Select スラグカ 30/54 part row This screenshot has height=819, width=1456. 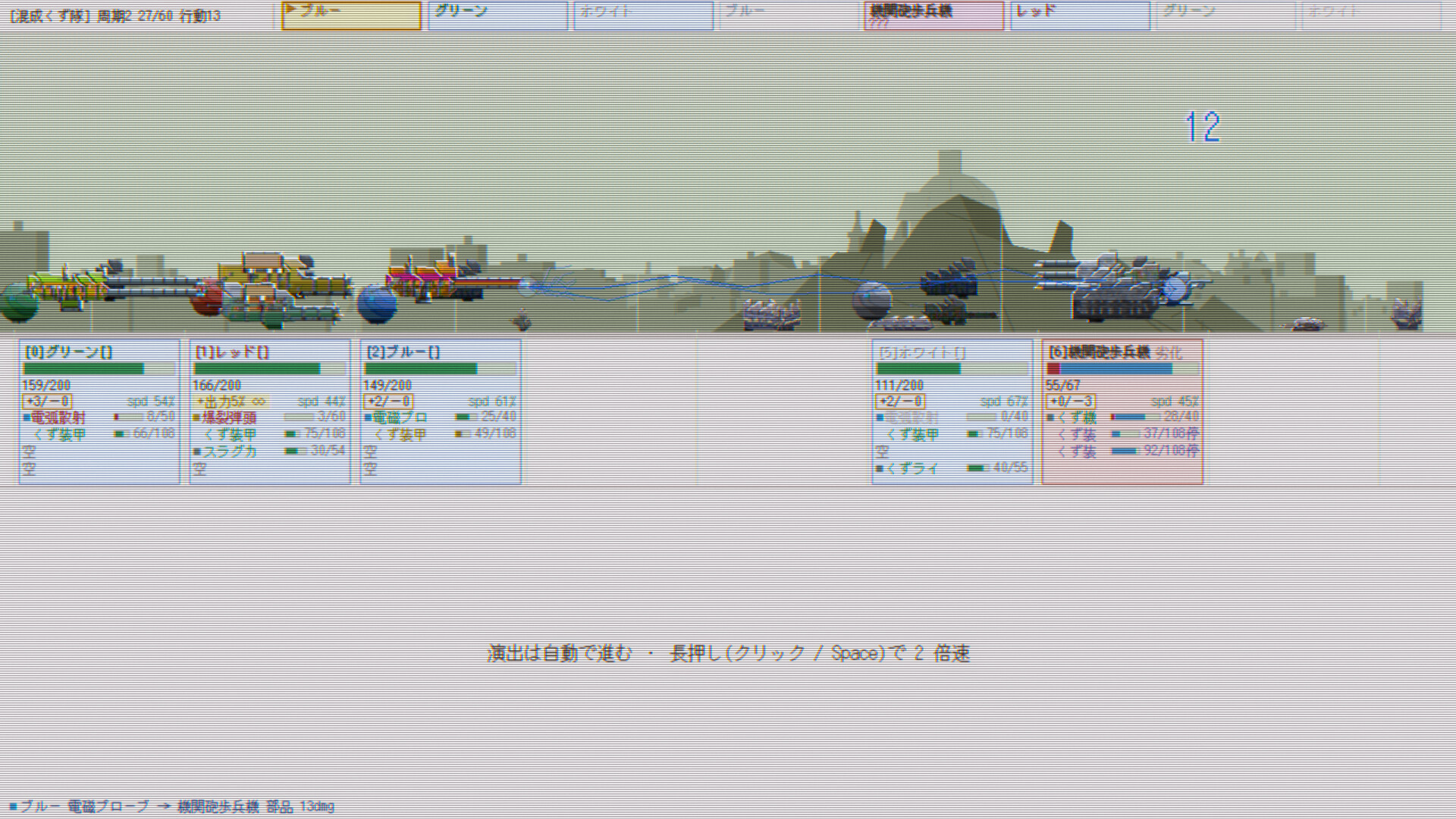pyautogui.click(x=270, y=451)
